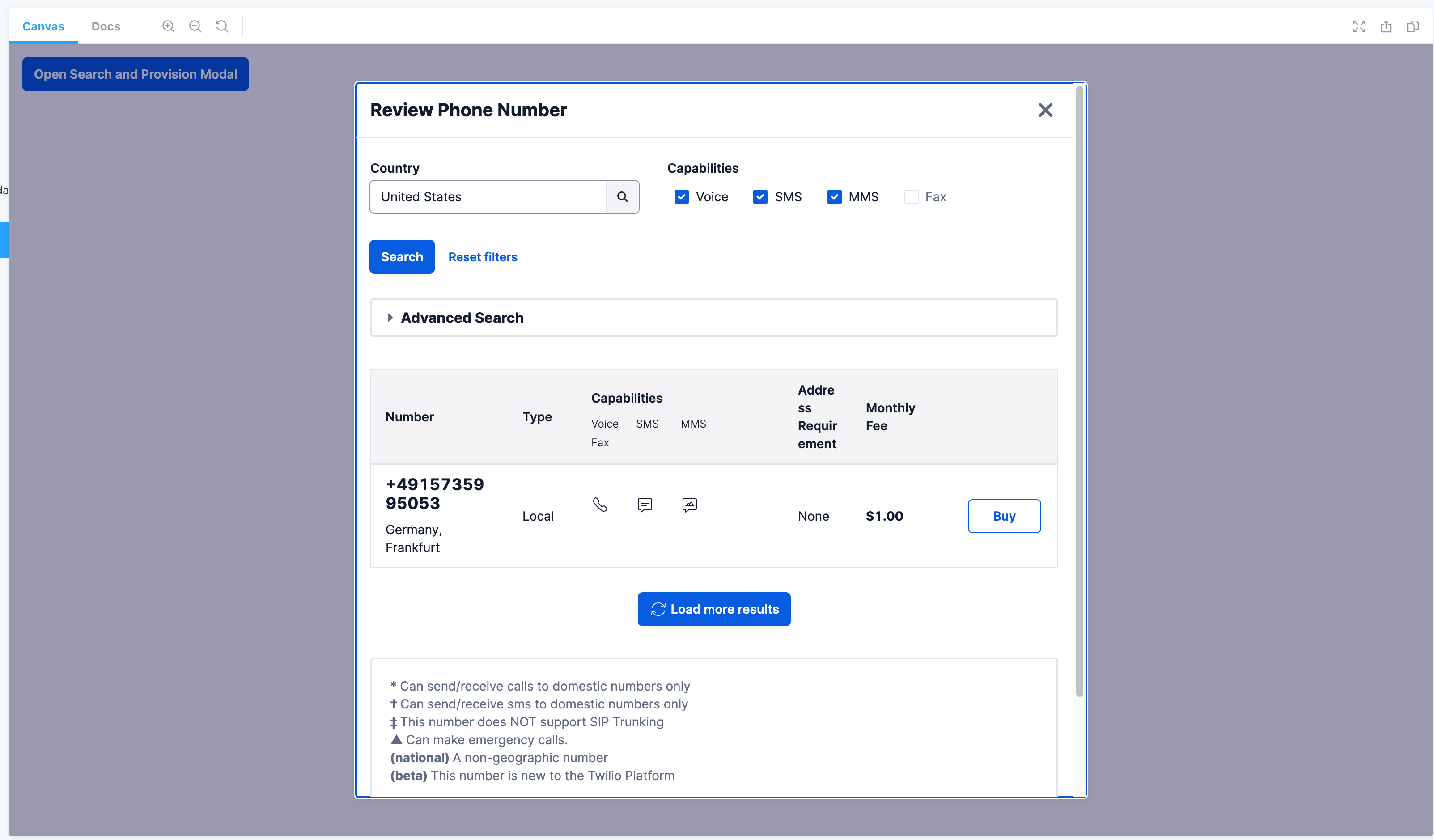The height and width of the screenshot is (840, 1434).
Task: Uncheck the SMS capability checkbox
Action: pos(759,197)
